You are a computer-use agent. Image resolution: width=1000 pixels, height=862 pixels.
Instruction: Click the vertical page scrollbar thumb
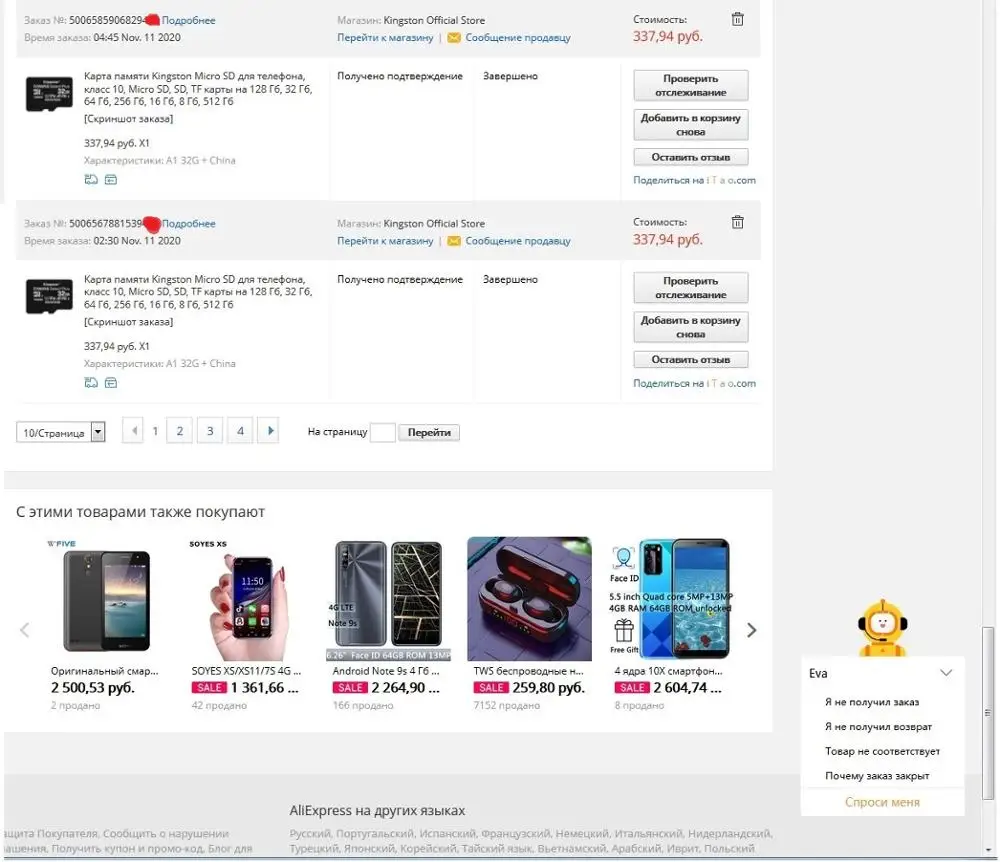[x=987, y=713]
